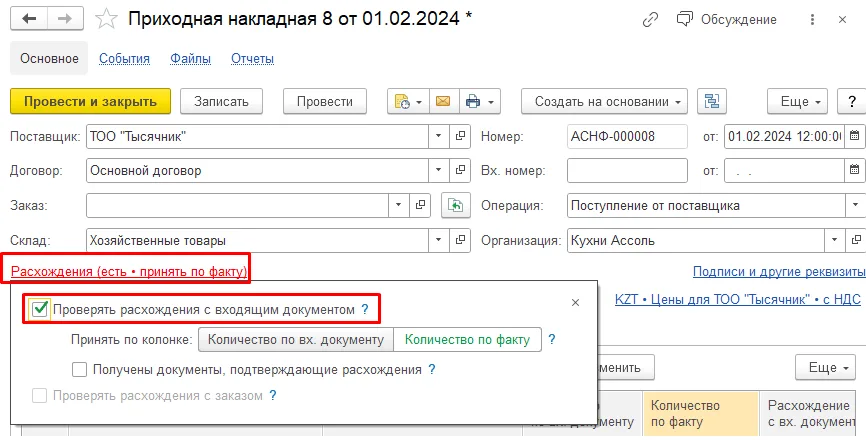Open the vertical three-dot menu in header
The image size is (866, 440).
(812, 20)
